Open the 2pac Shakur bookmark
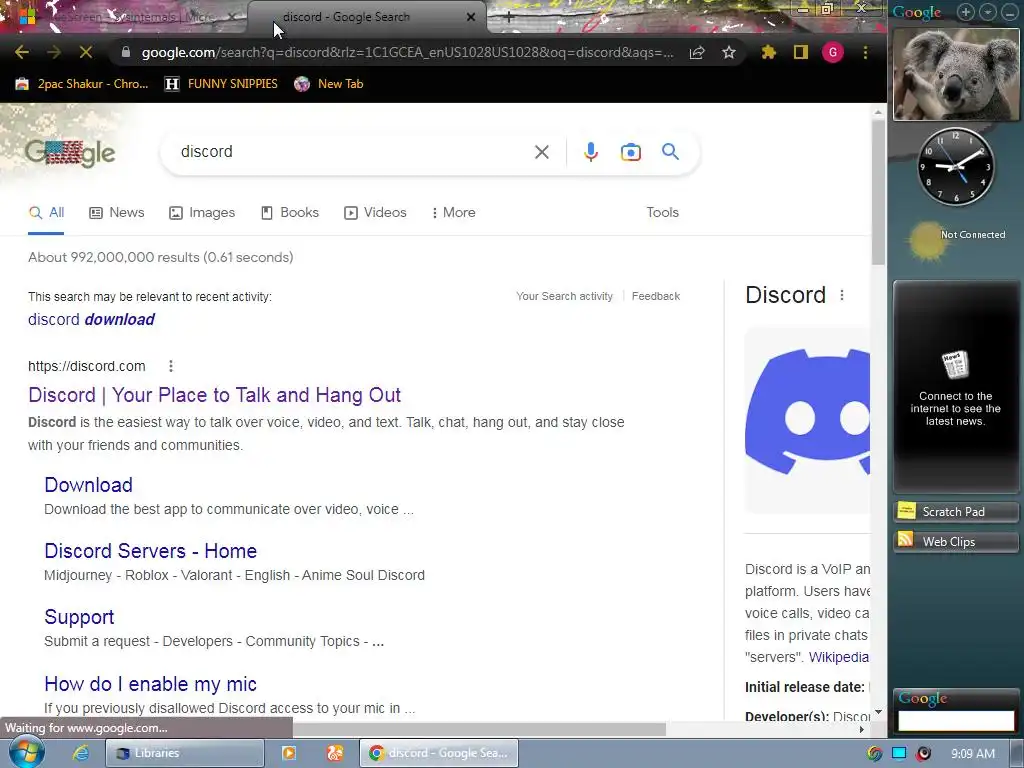Image resolution: width=1024 pixels, height=768 pixels. click(x=82, y=84)
